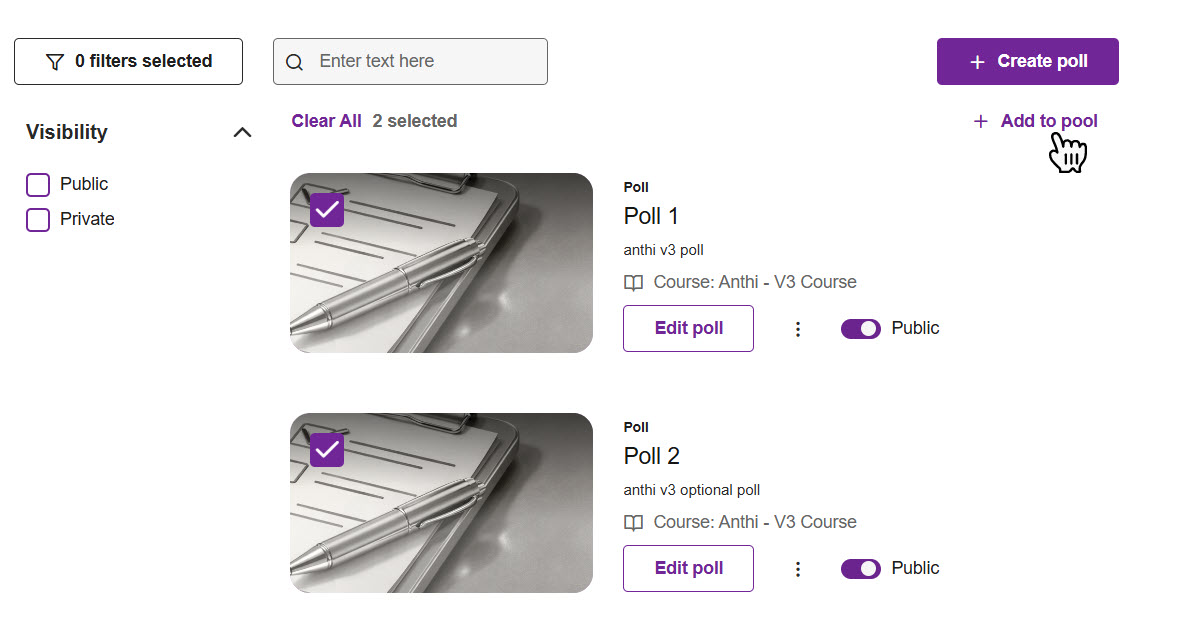Click the plus icon on Create poll

[977, 62]
